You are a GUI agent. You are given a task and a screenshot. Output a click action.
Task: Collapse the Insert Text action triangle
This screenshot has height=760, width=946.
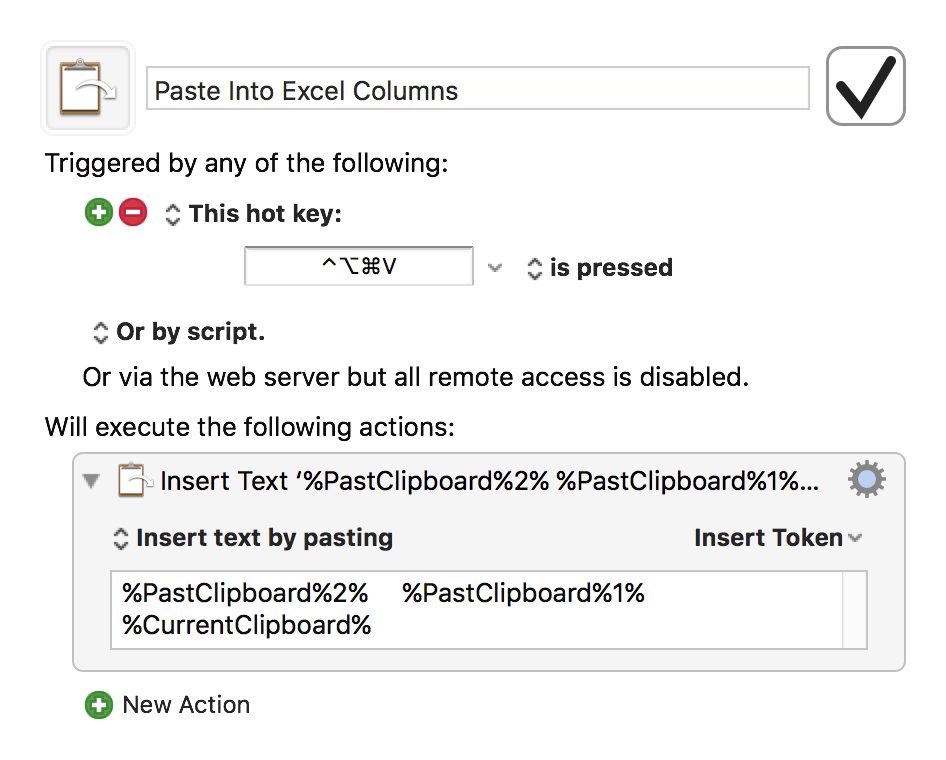point(91,481)
